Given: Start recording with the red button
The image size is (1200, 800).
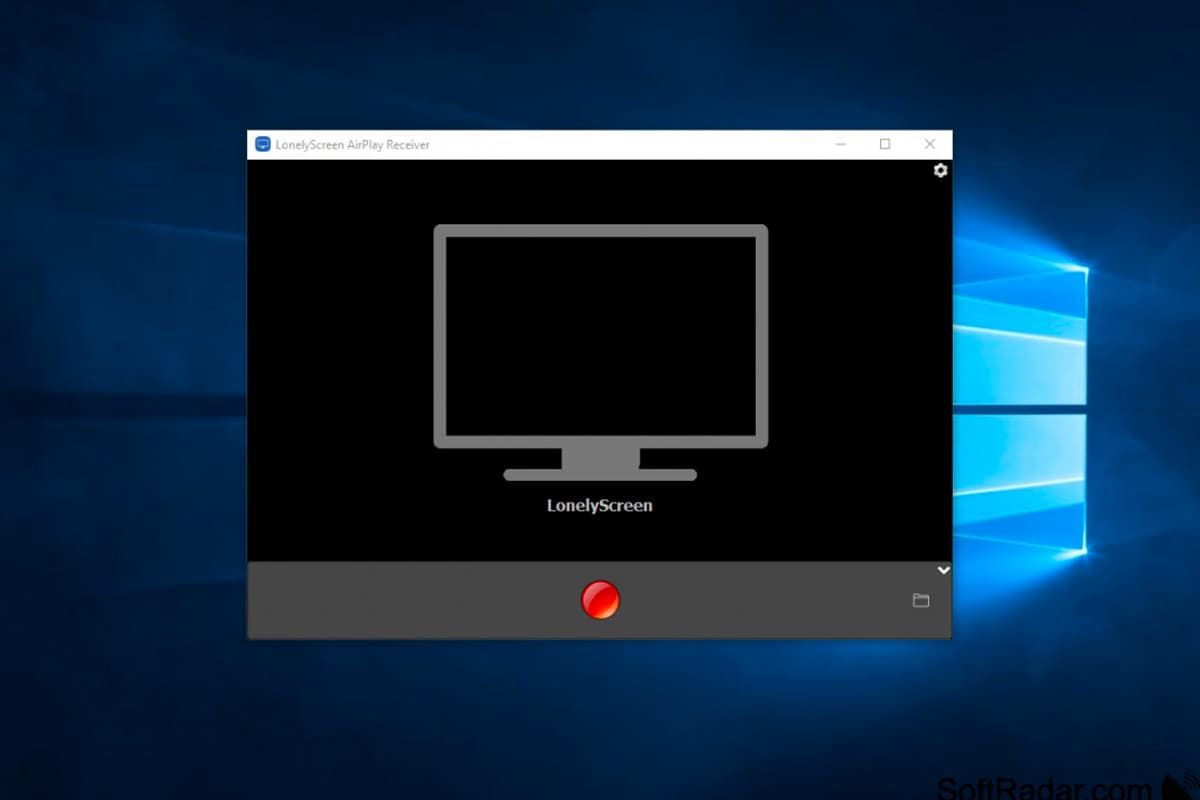Looking at the screenshot, I should coord(601,600).
